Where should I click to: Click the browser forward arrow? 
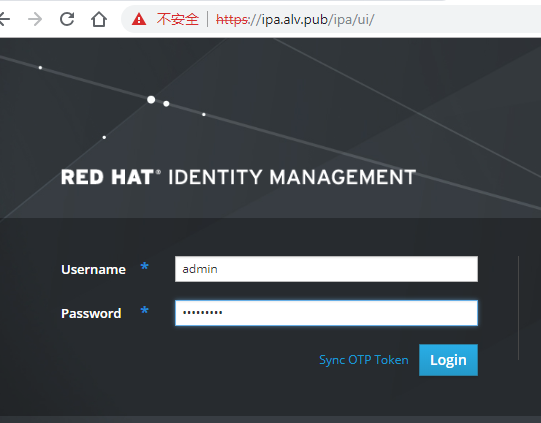pos(35,19)
